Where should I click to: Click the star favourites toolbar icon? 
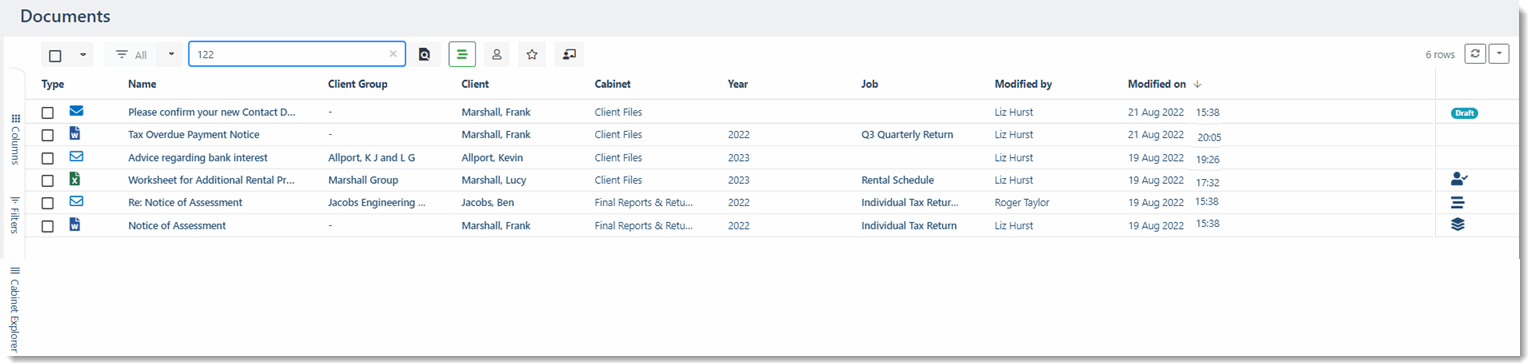click(x=532, y=55)
